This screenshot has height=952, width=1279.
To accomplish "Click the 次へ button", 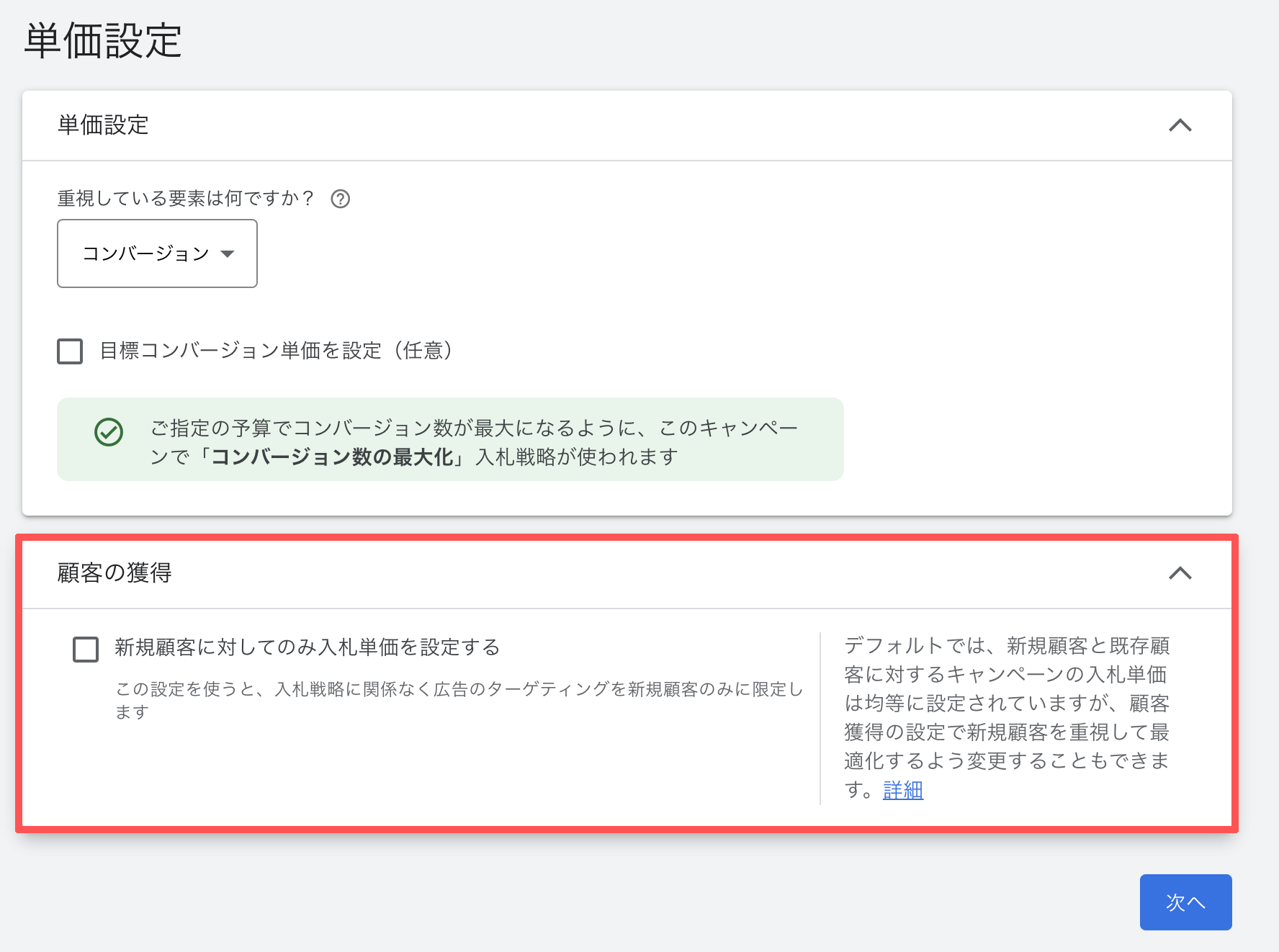I will (1185, 902).
